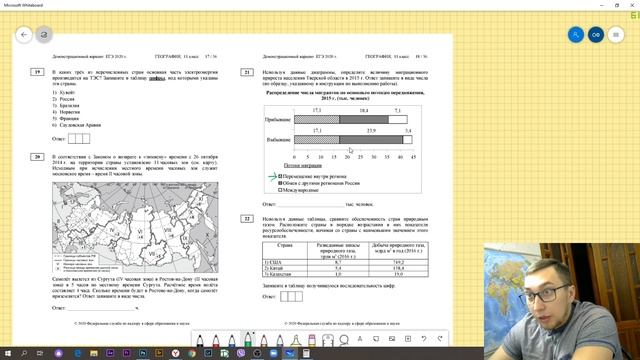Open Windows taskbar search
The height and width of the screenshot is (360, 640).
[x=24, y=353]
